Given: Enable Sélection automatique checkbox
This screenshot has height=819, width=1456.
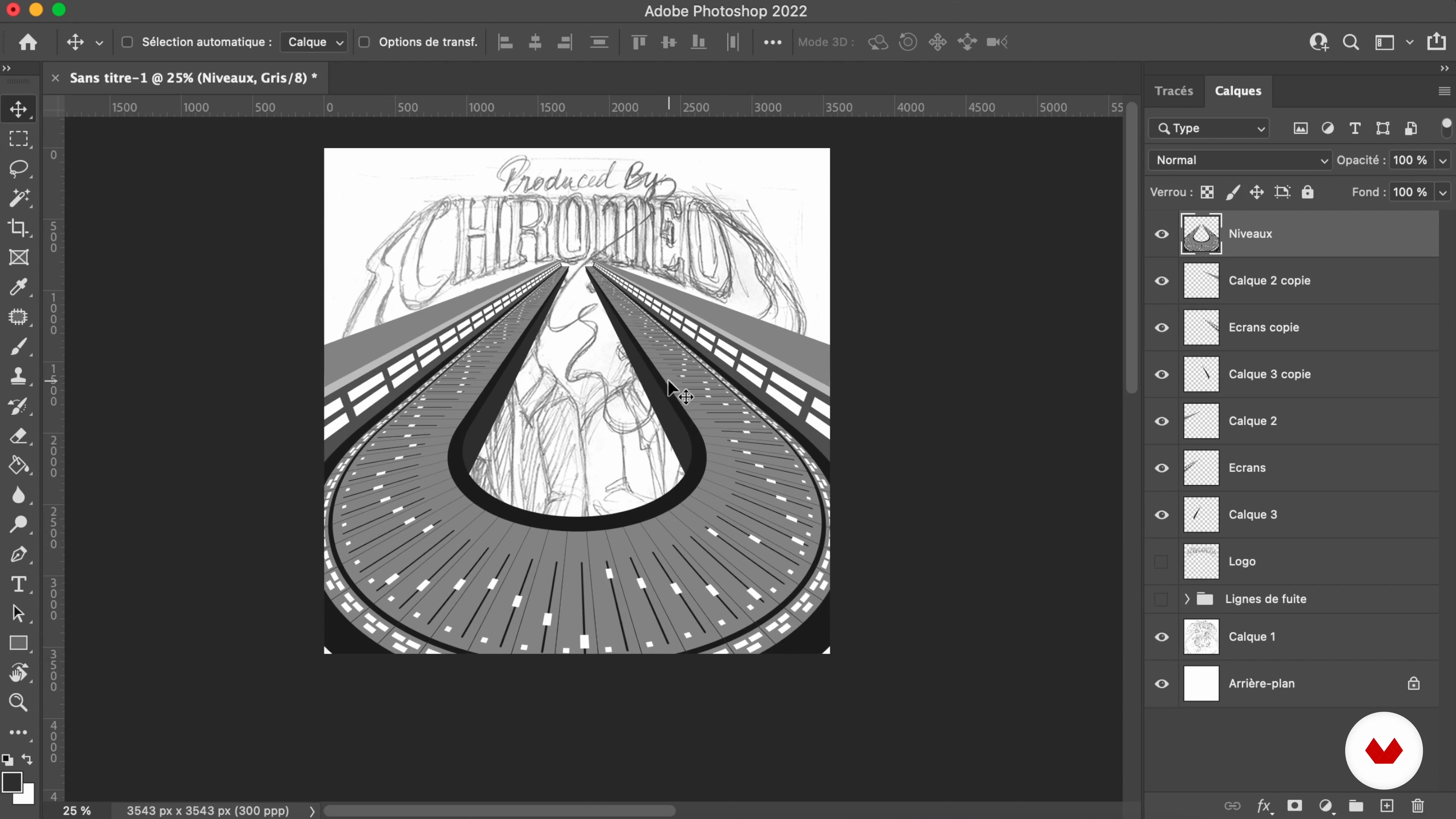Looking at the screenshot, I should (x=127, y=42).
